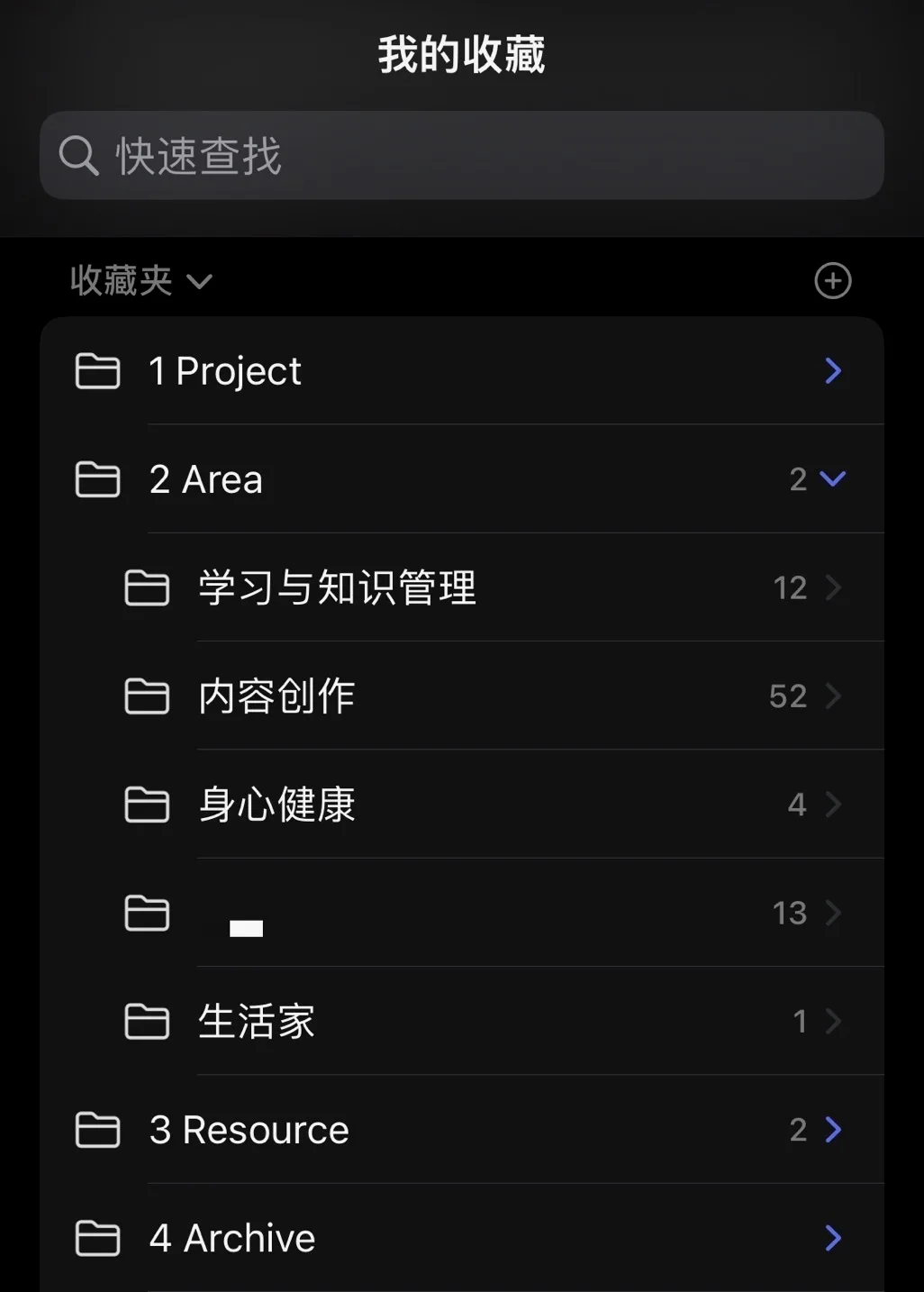The height and width of the screenshot is (1292, 924).
Task: Expand the 3 Resource folder chevron
Action: (x=834, y=1129)
